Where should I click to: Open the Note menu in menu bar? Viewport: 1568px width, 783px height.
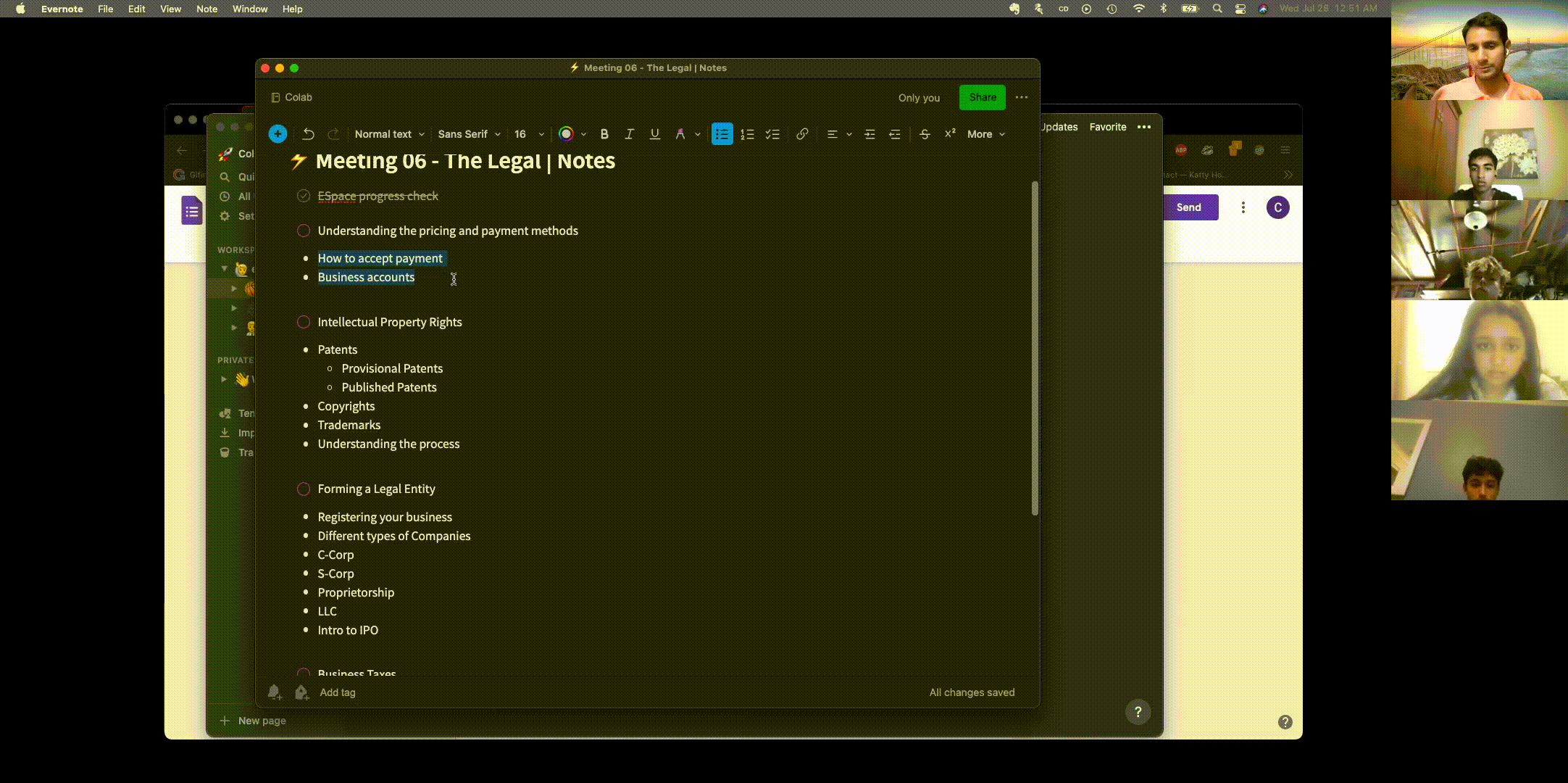click(207, 9)
